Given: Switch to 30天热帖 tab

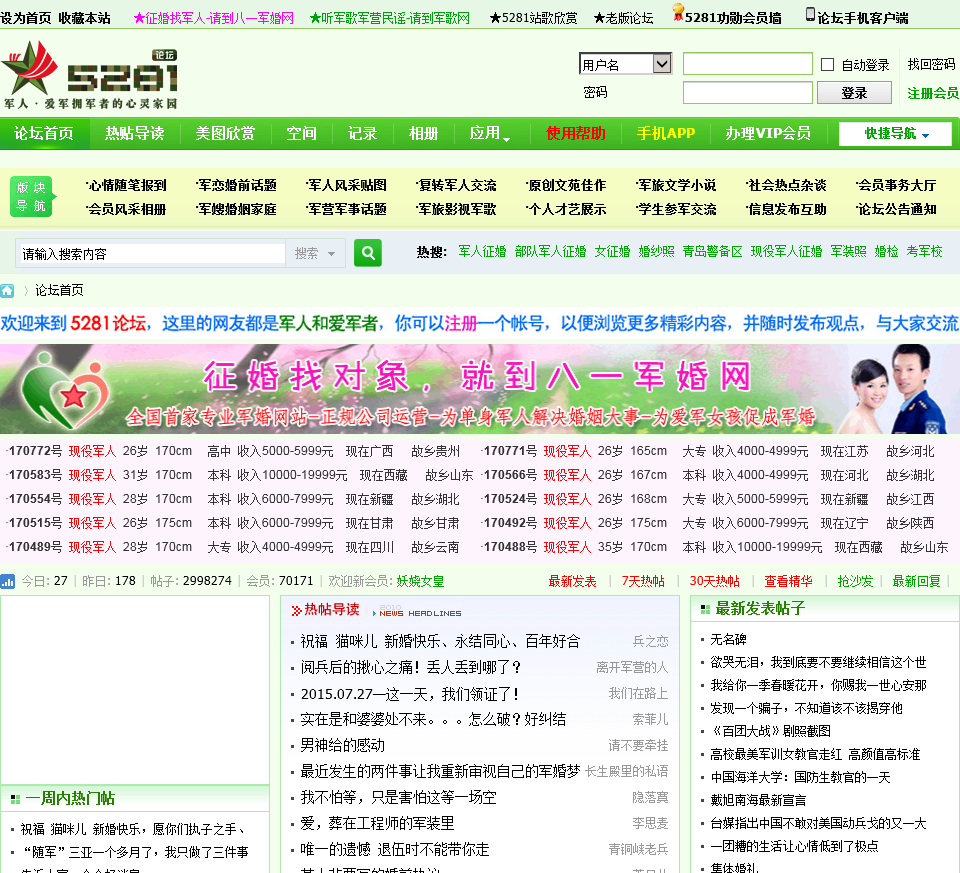Looking at the screenshot, I should [714, 581].
